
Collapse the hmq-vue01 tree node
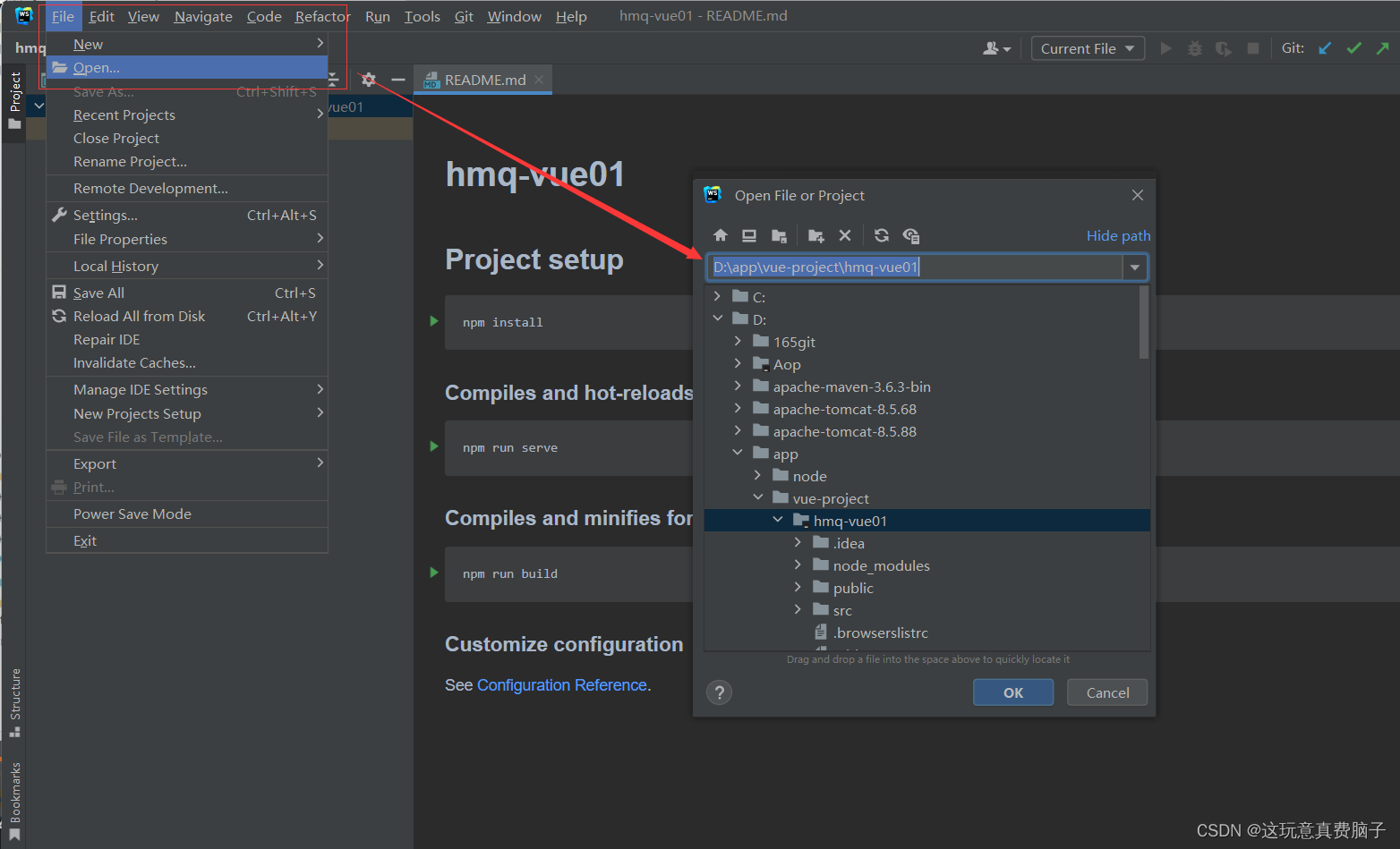click(777, 519)
